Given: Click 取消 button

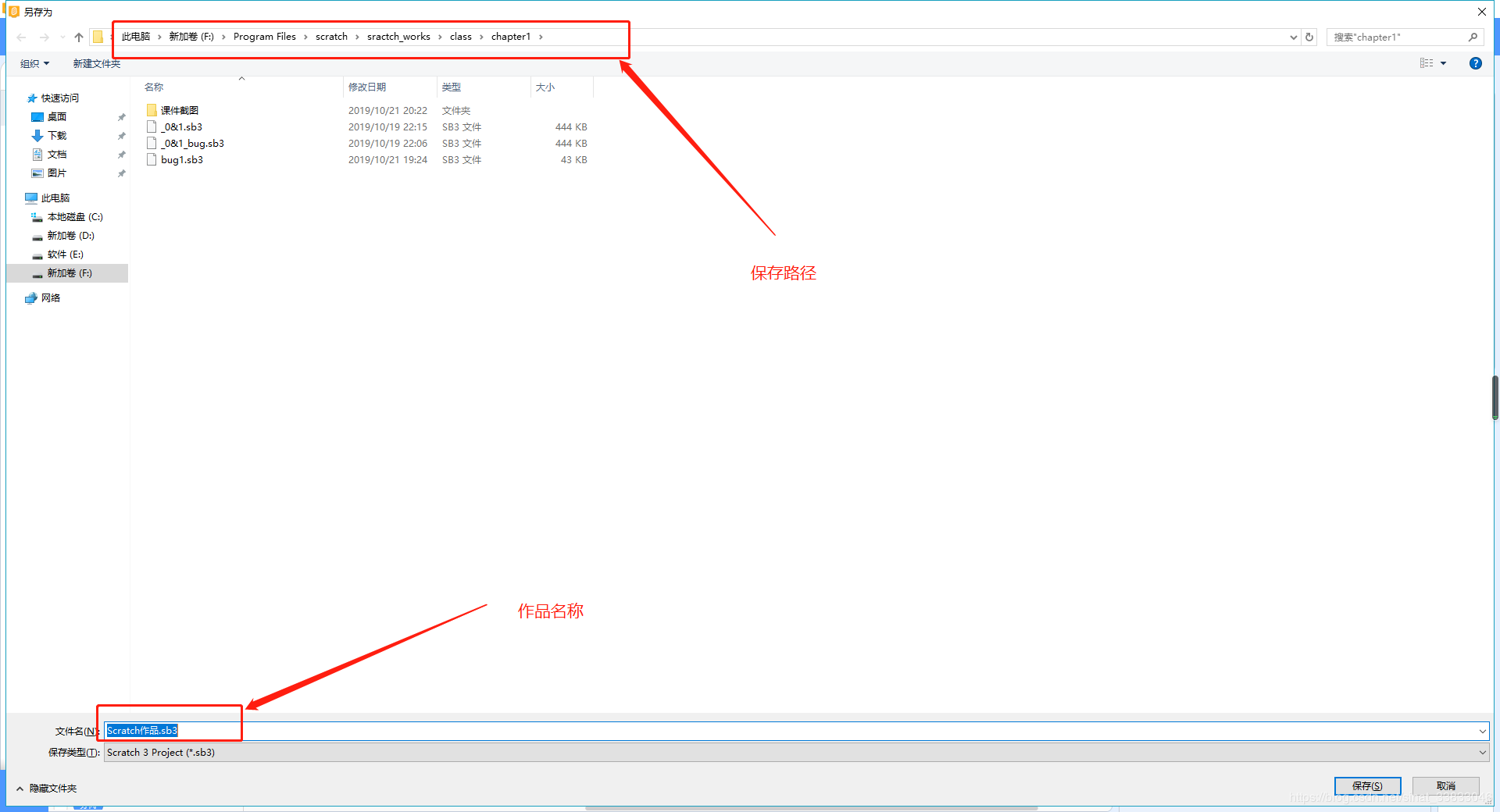Looking at the screenshot, I should [x=1445, y=786].
